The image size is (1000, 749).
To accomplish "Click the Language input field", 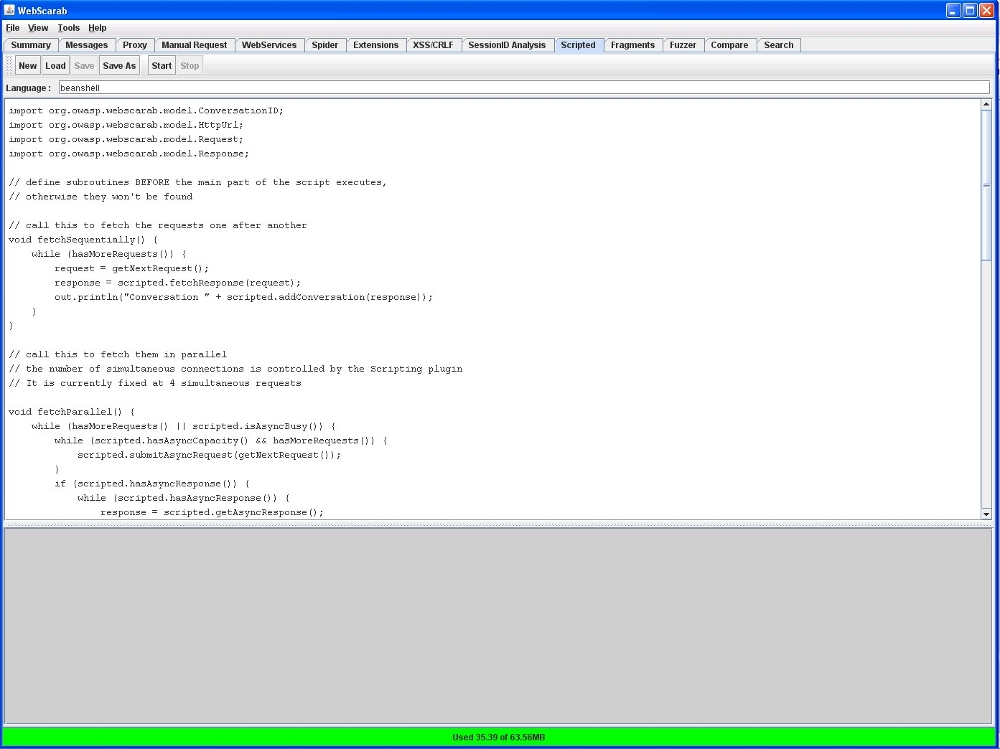I will point(524,88).
